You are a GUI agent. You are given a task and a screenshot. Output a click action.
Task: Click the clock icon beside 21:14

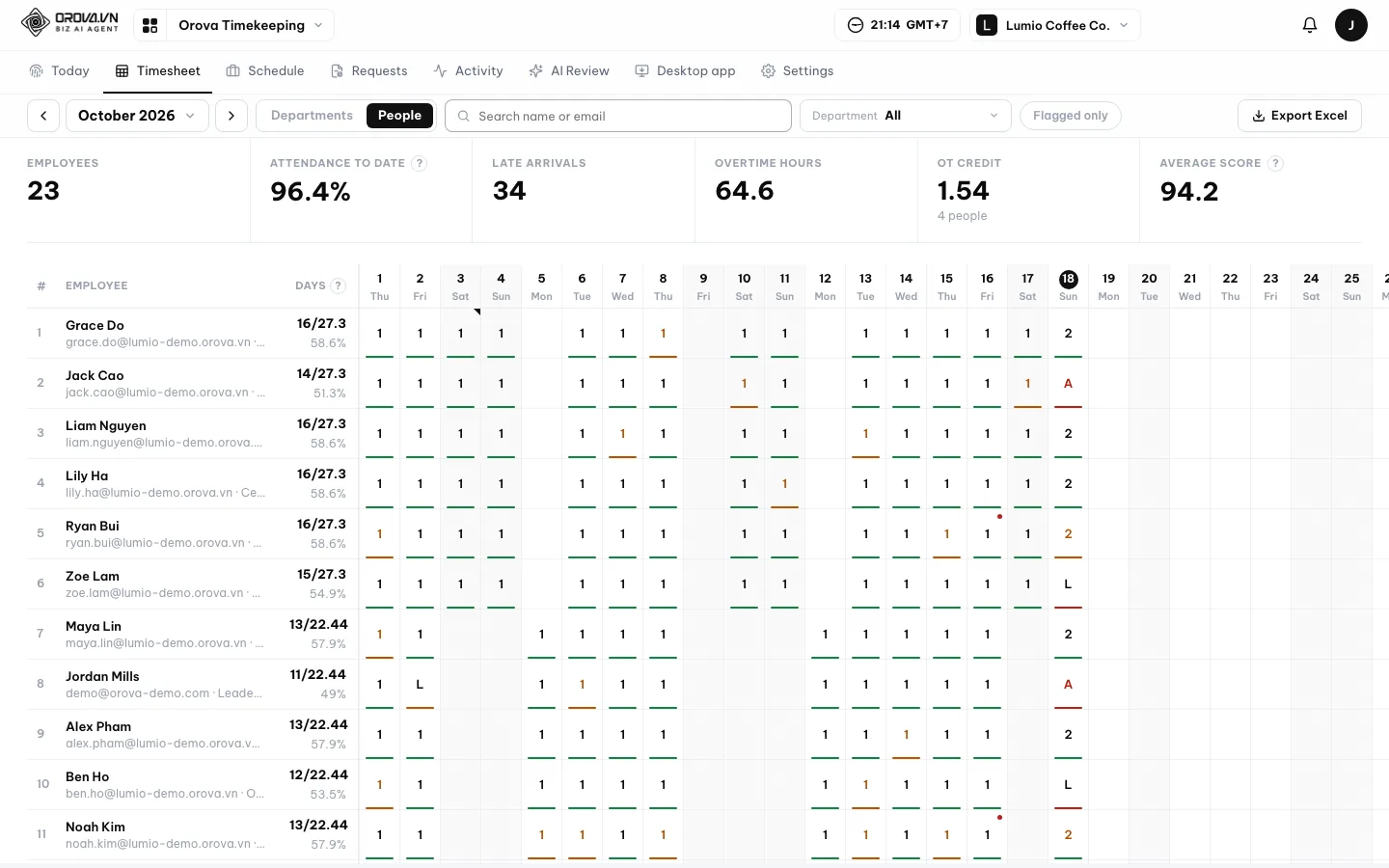click(855, 25)
